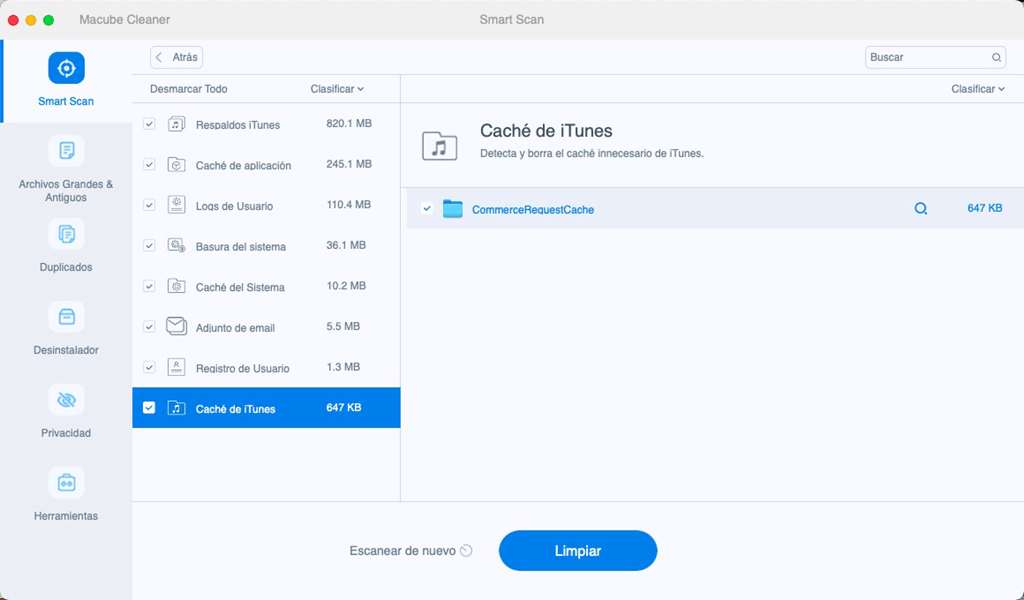Click the Adjunto de email envelope icon
Image resolution: width=1024 pixels, height=600 pixels.
pyautogui.click(x=176, y=326)
